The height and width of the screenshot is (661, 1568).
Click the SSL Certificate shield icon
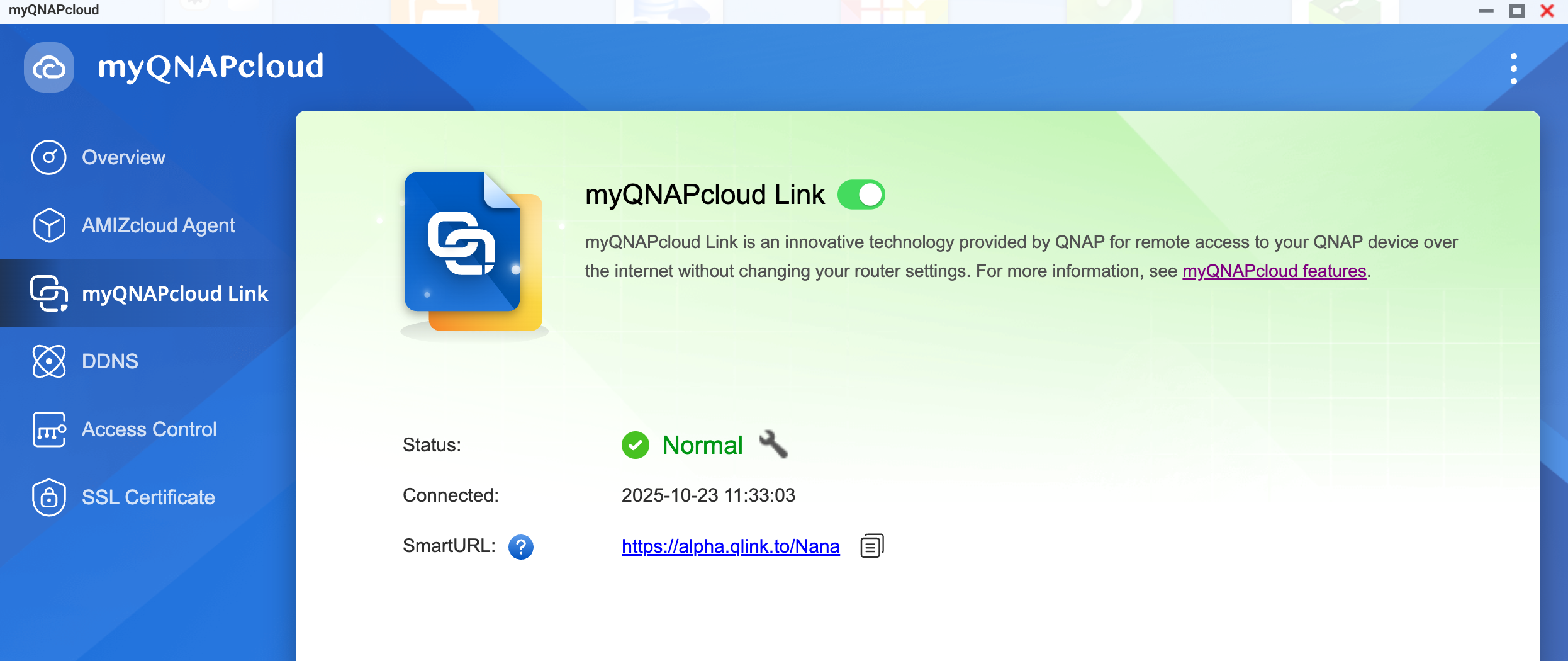49,497
